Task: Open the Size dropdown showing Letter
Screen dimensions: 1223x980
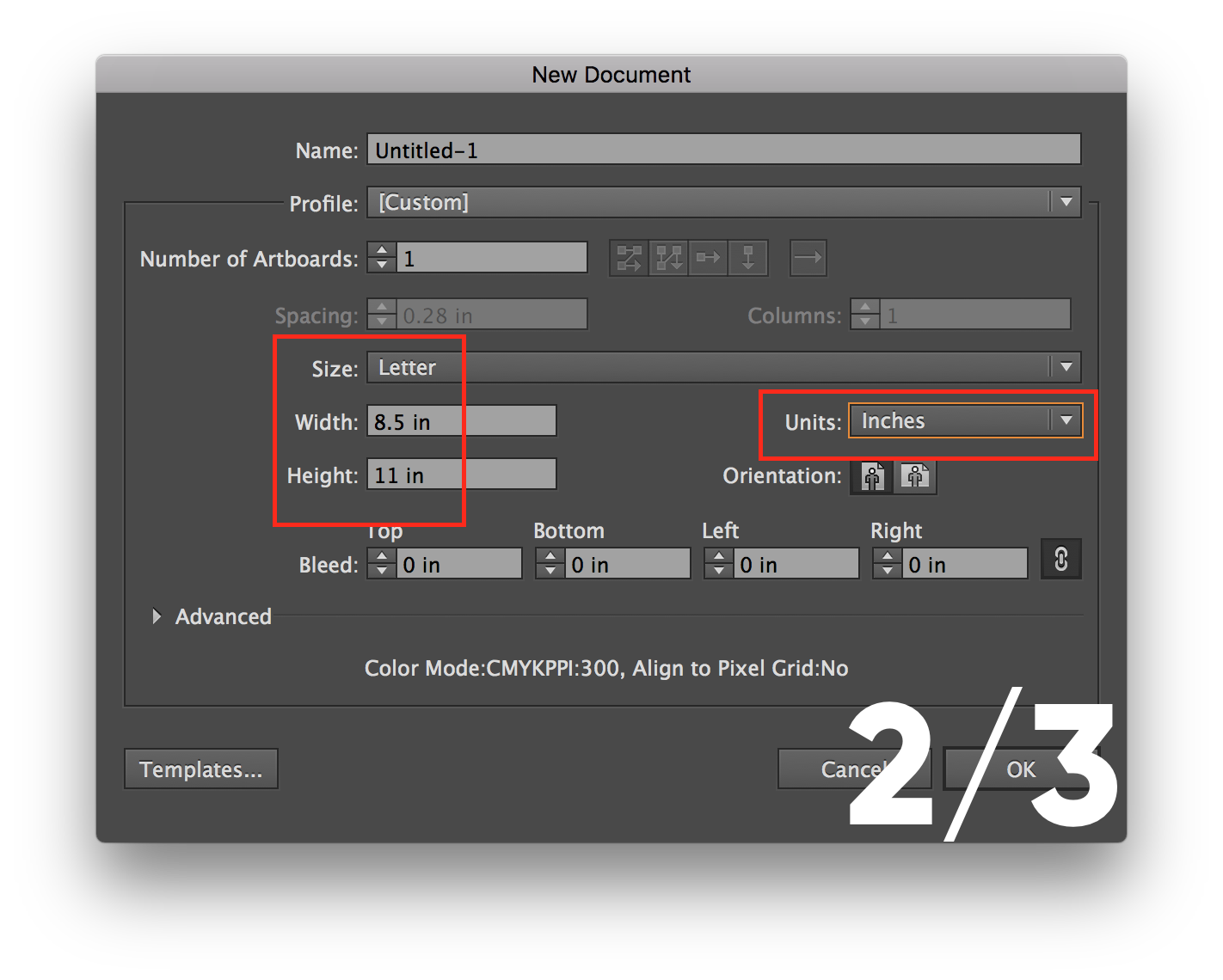Action: [1066, 367]
